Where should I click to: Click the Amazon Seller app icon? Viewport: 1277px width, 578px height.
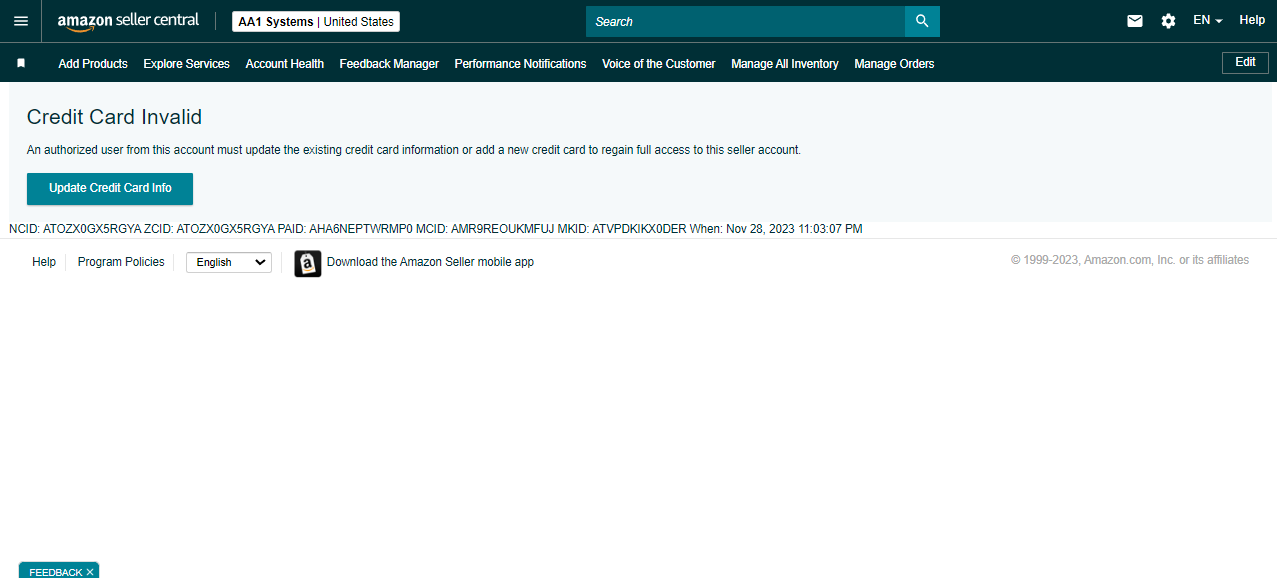tap(308, 263)
